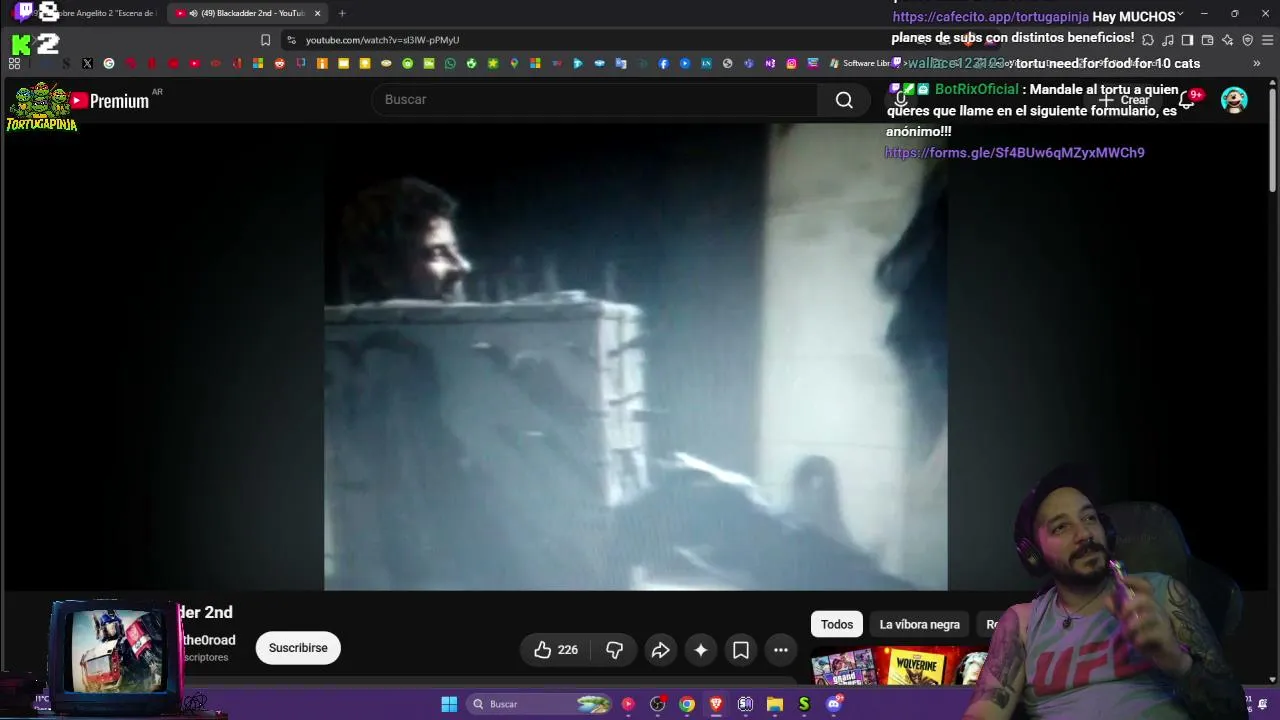This screenshot has height=720, width=1280.
Task: Open OBS Studio from taskbar
Action: point(657,704)
